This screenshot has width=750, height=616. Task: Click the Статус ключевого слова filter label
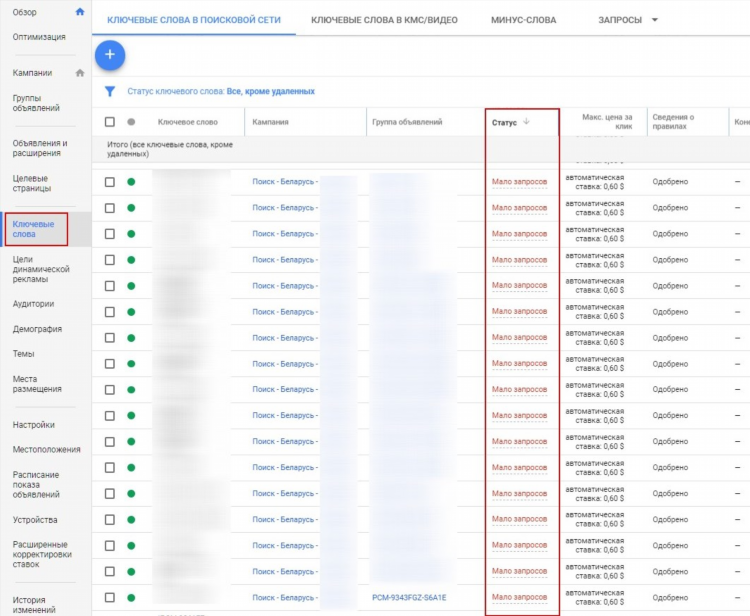(176, 91)
